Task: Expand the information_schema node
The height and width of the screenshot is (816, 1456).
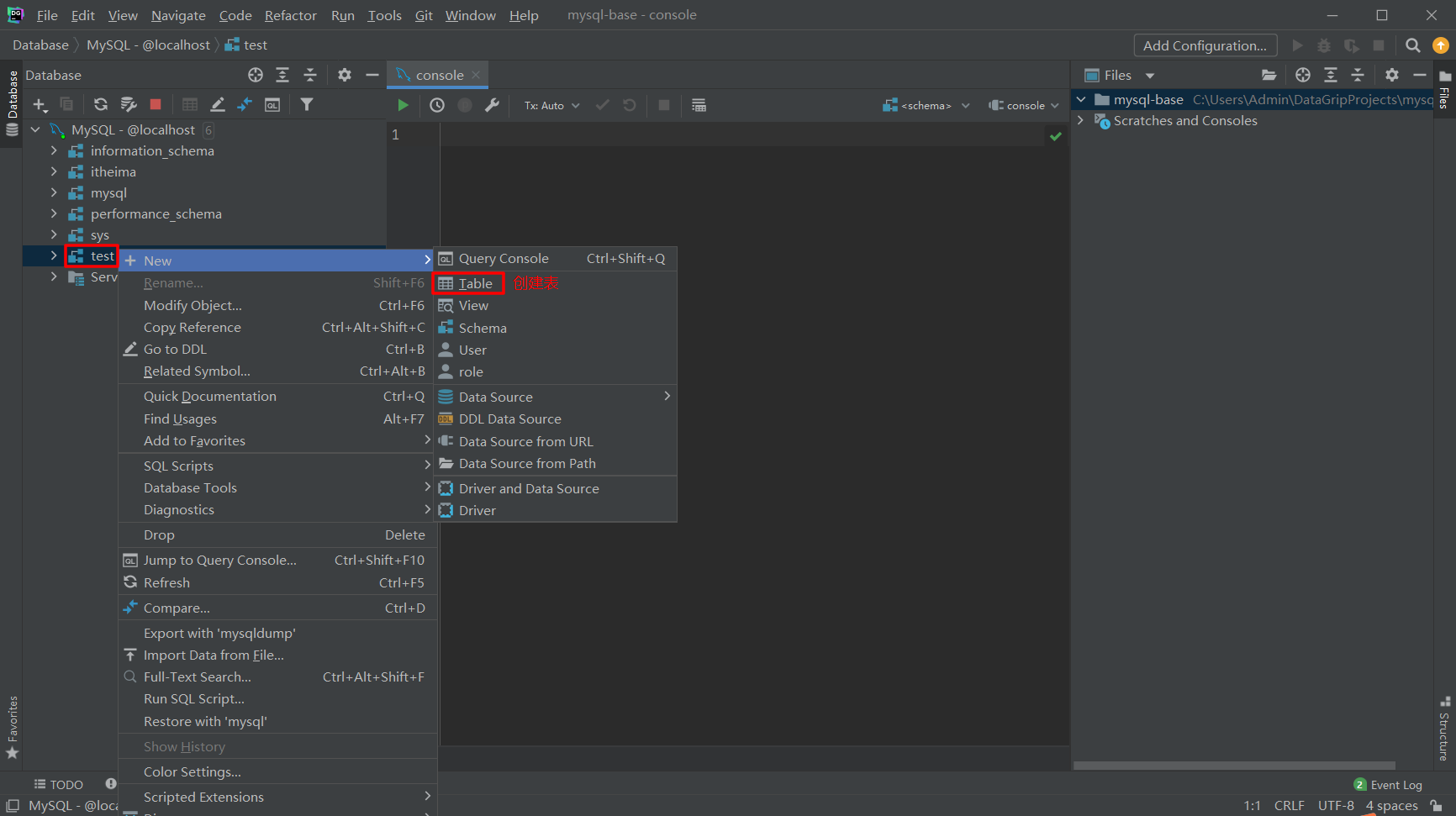Action: 54,150
